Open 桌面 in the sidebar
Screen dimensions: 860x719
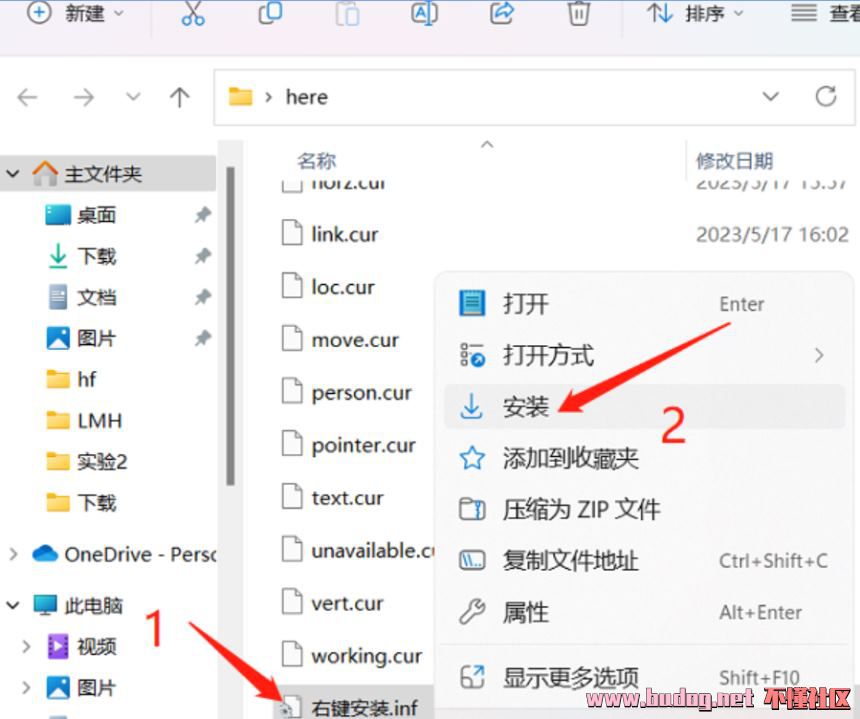point(97,215)
